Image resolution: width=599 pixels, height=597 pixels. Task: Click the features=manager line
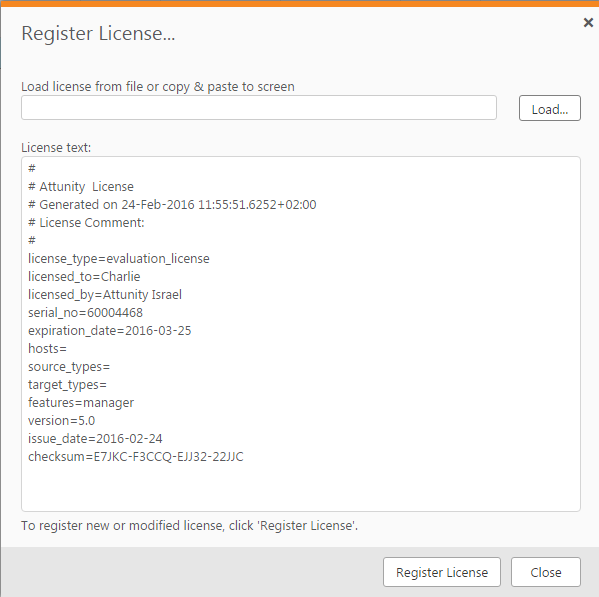pyautogui.click(x=81, y=403)
